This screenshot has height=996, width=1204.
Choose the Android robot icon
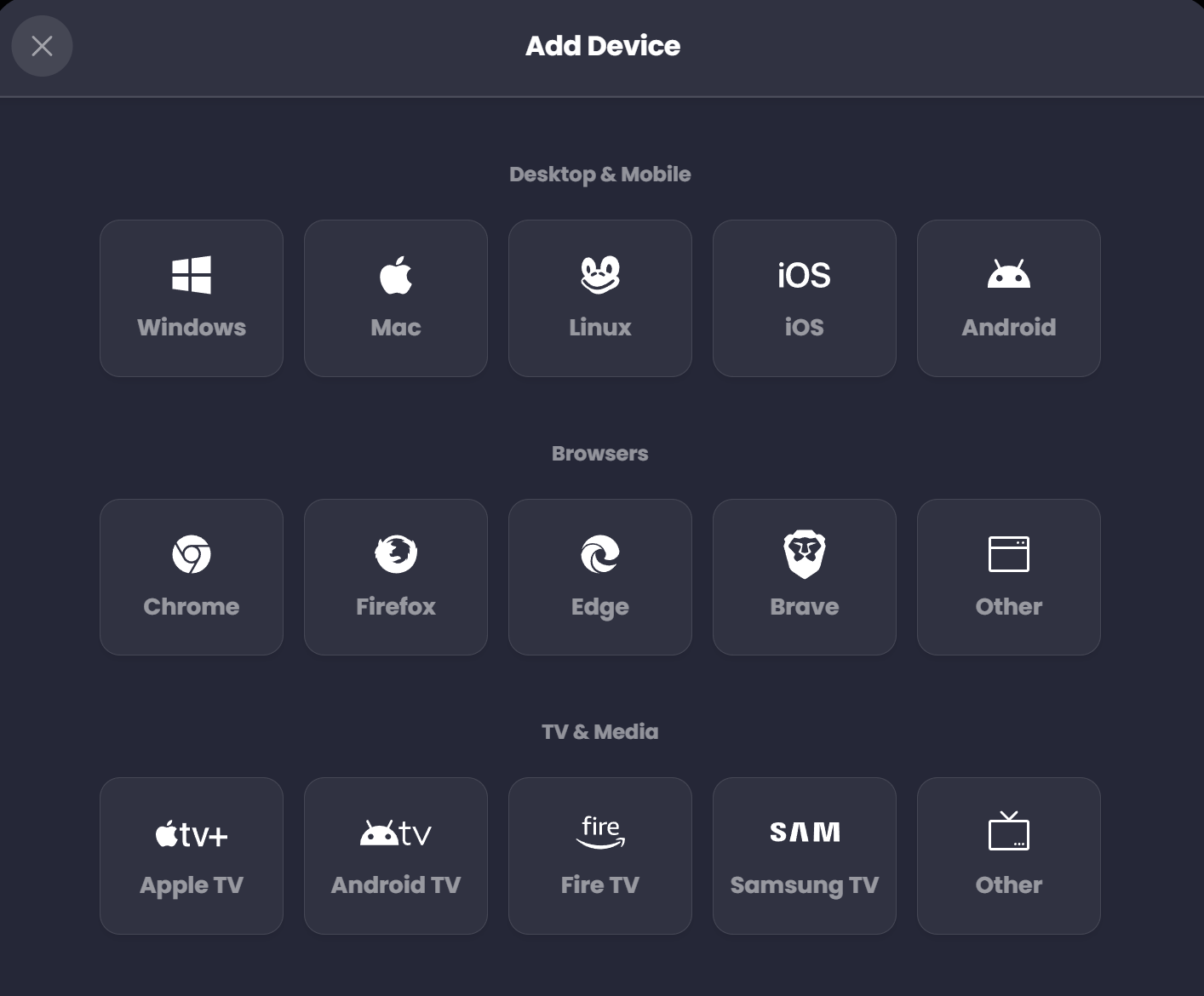1009,274
